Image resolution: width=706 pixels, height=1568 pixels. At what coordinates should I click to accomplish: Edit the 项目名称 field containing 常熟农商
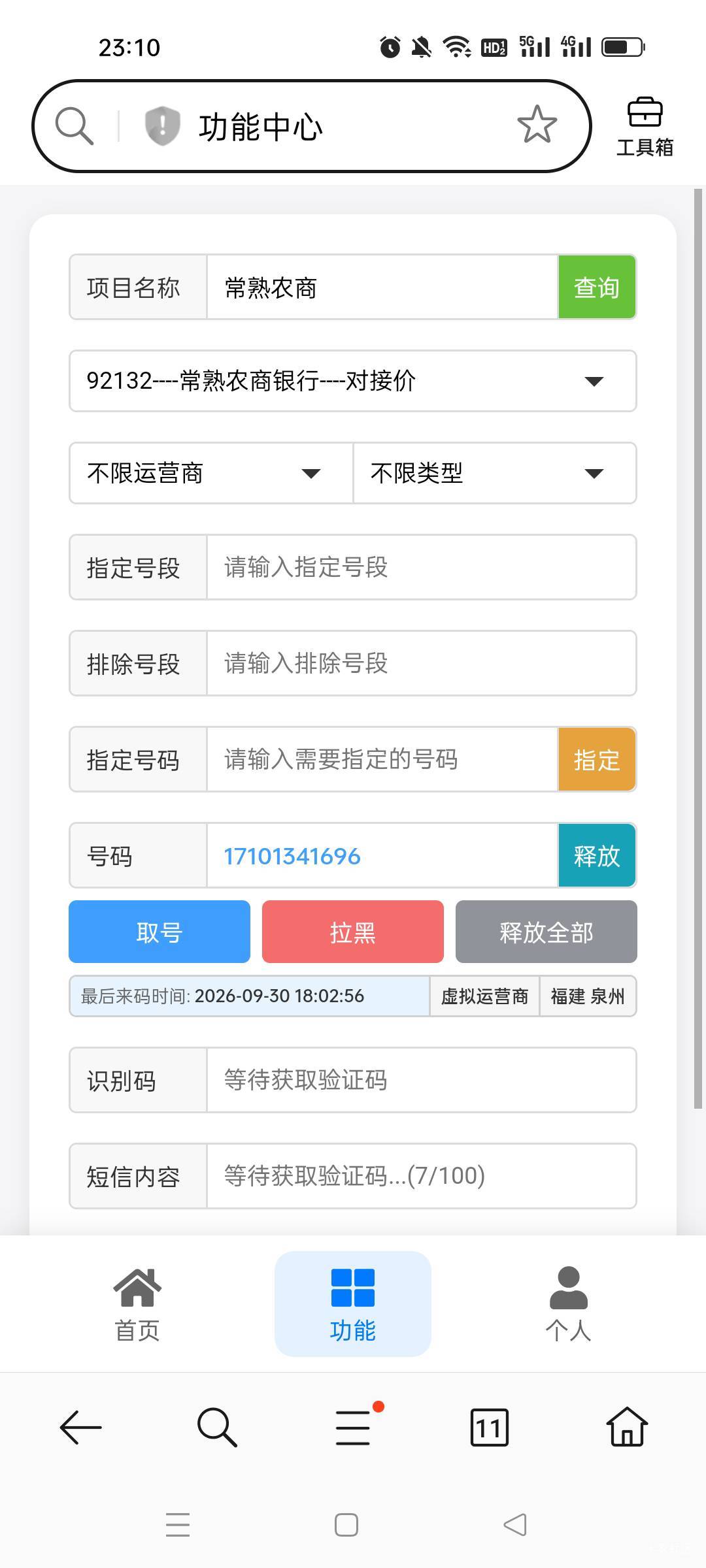382,287
